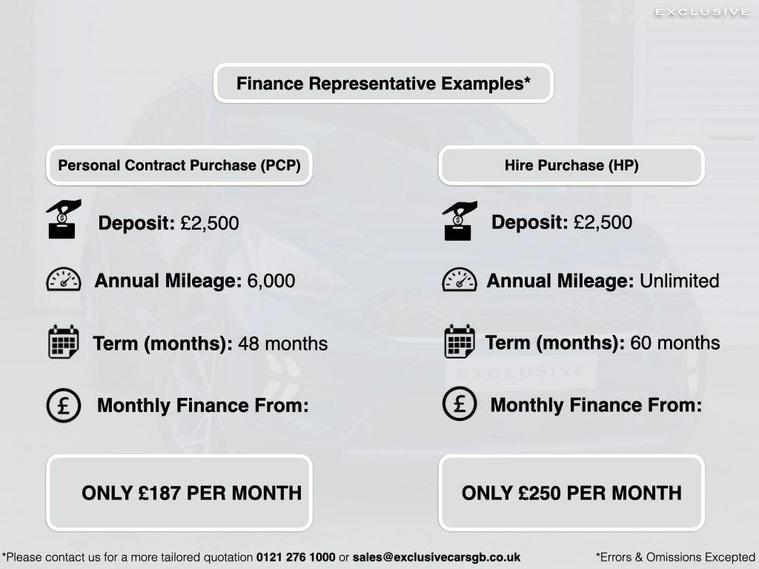Select the Hire Purchase (HP) box

571,165
